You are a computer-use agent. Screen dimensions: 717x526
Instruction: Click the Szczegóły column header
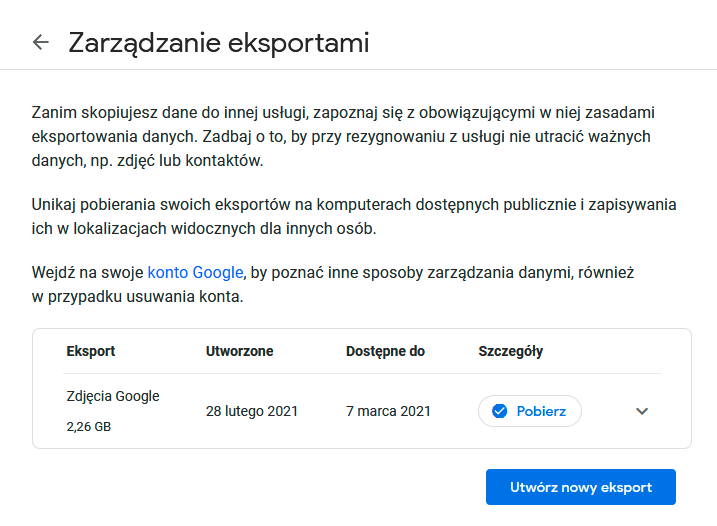(510, 351)
